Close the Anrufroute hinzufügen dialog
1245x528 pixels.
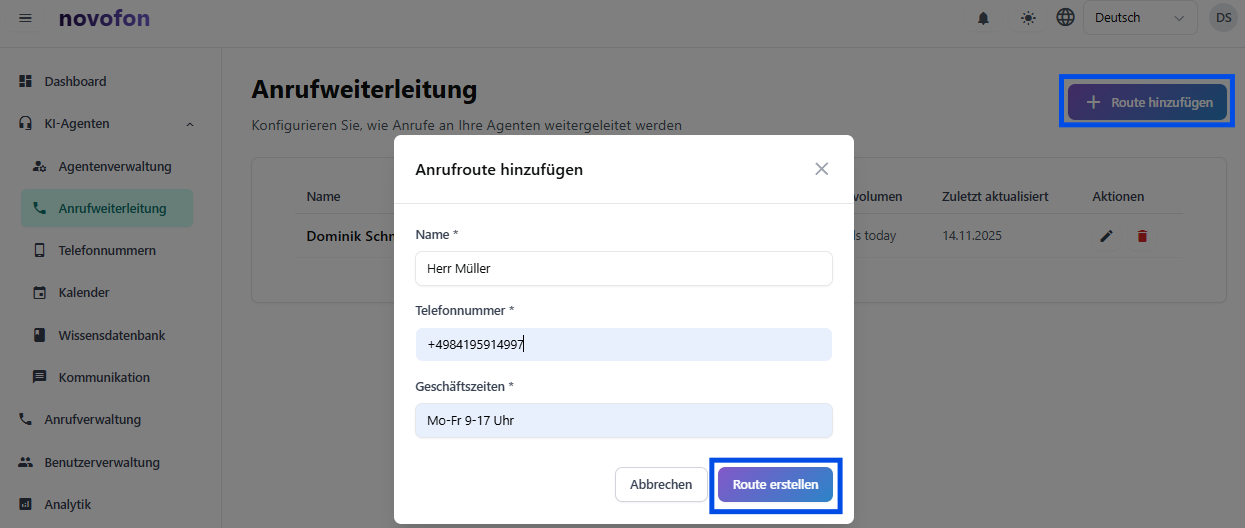821,169
